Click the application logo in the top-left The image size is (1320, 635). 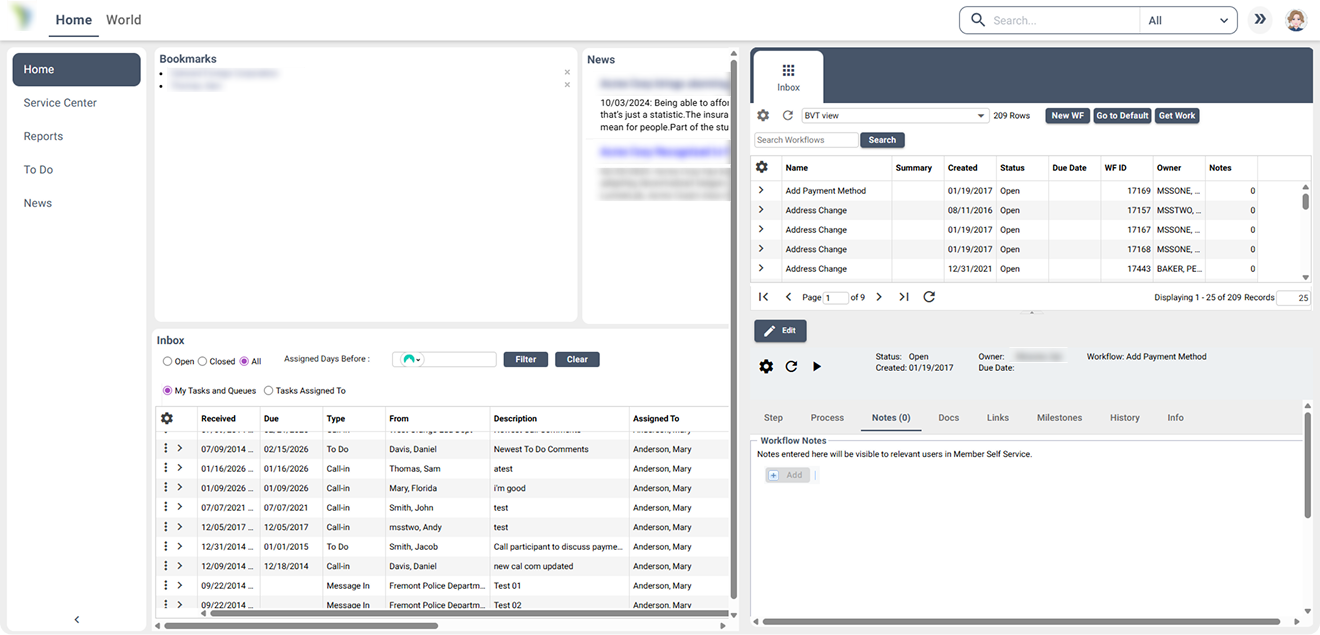(22, 18)
